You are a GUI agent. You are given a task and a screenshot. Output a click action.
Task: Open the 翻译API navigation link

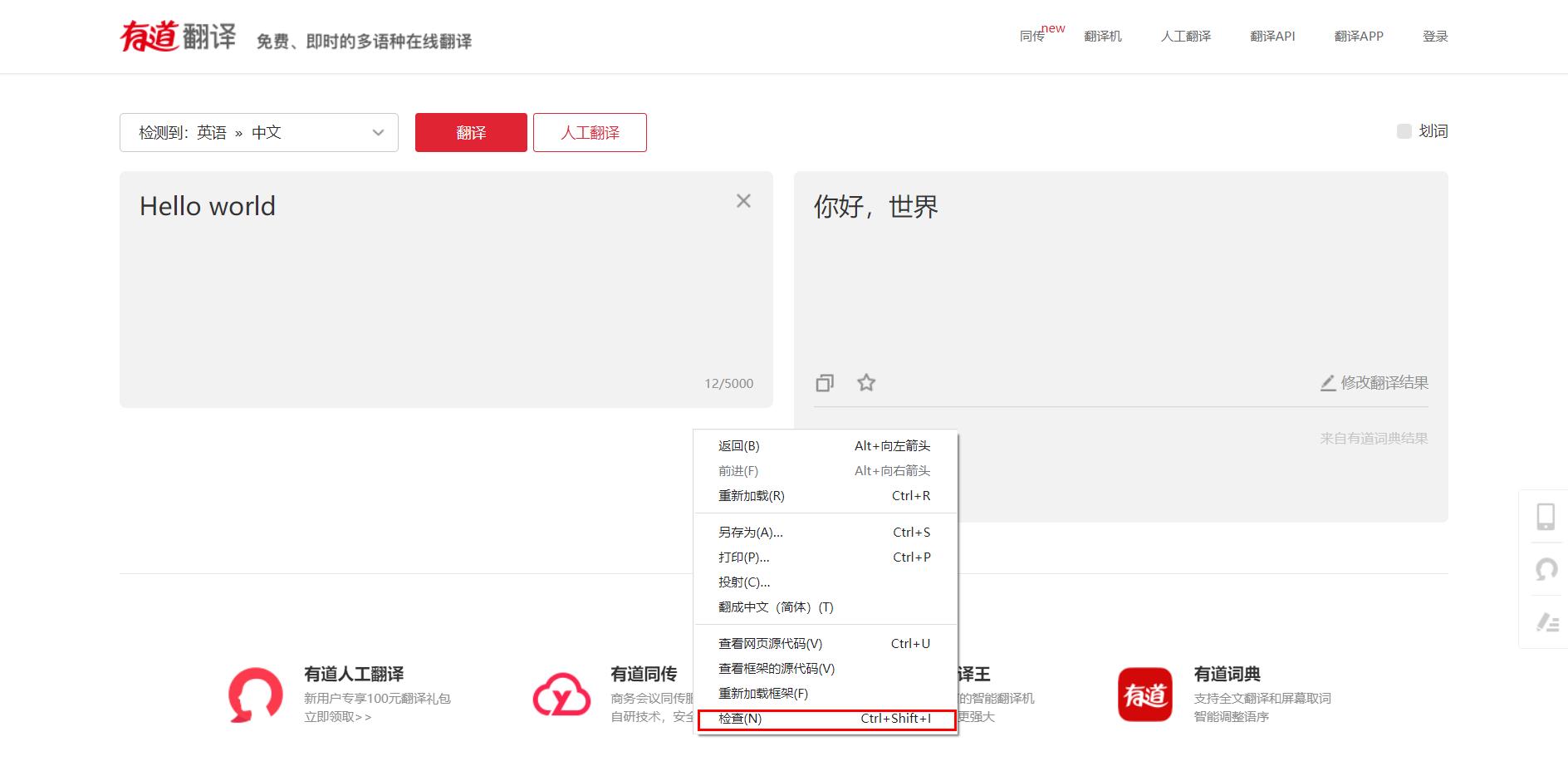click(1272, 37)
